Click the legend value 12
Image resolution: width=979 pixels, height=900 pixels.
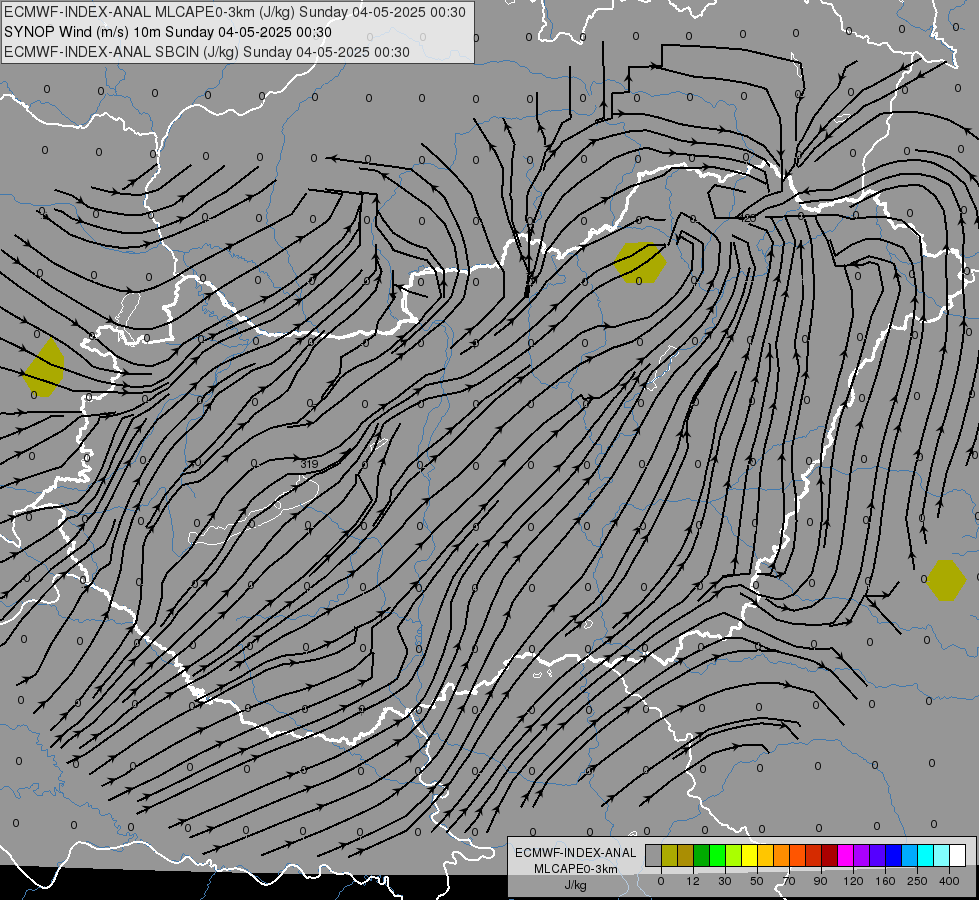[x=692, y=881]
